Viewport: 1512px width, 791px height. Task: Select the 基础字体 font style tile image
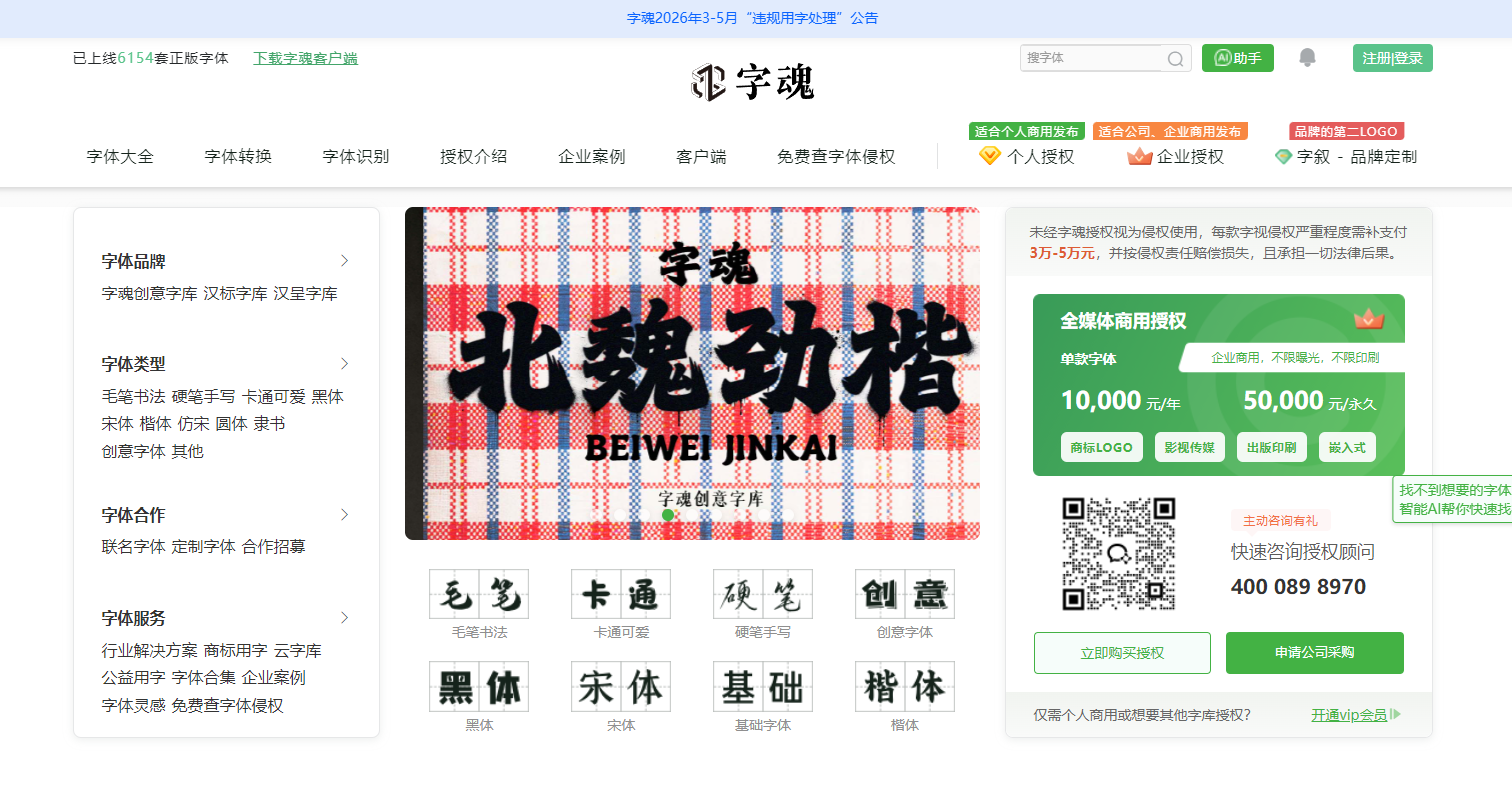coord(763,686)
